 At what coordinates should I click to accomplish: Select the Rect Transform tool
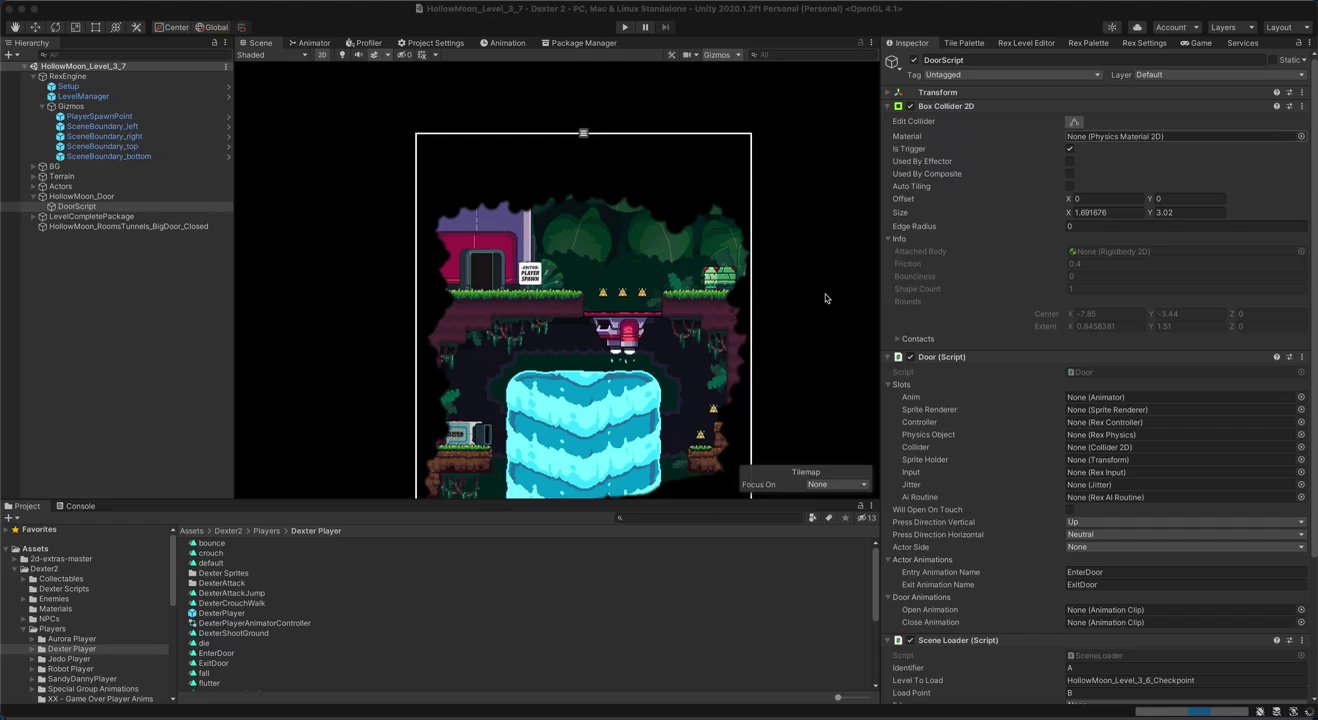96,27
